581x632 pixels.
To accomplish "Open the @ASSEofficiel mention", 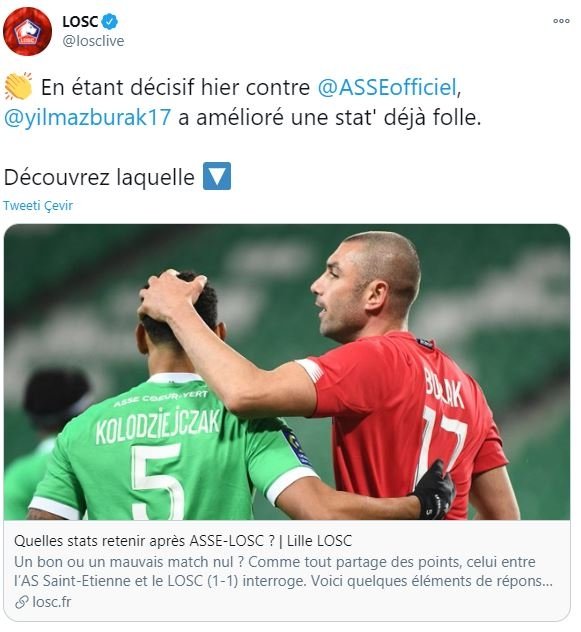I will [x=387, y=87].
